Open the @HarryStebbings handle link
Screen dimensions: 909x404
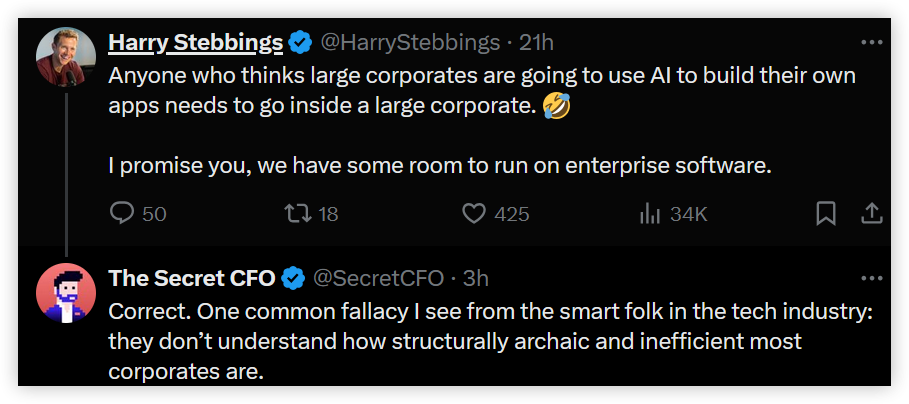click(409, 42)
